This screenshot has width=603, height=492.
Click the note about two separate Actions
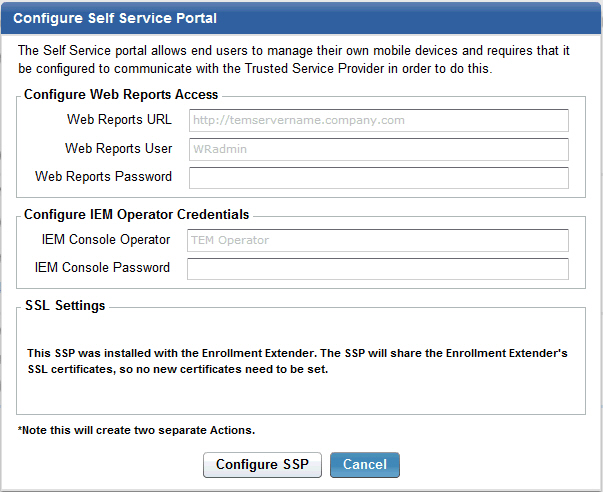pos(136,430)
